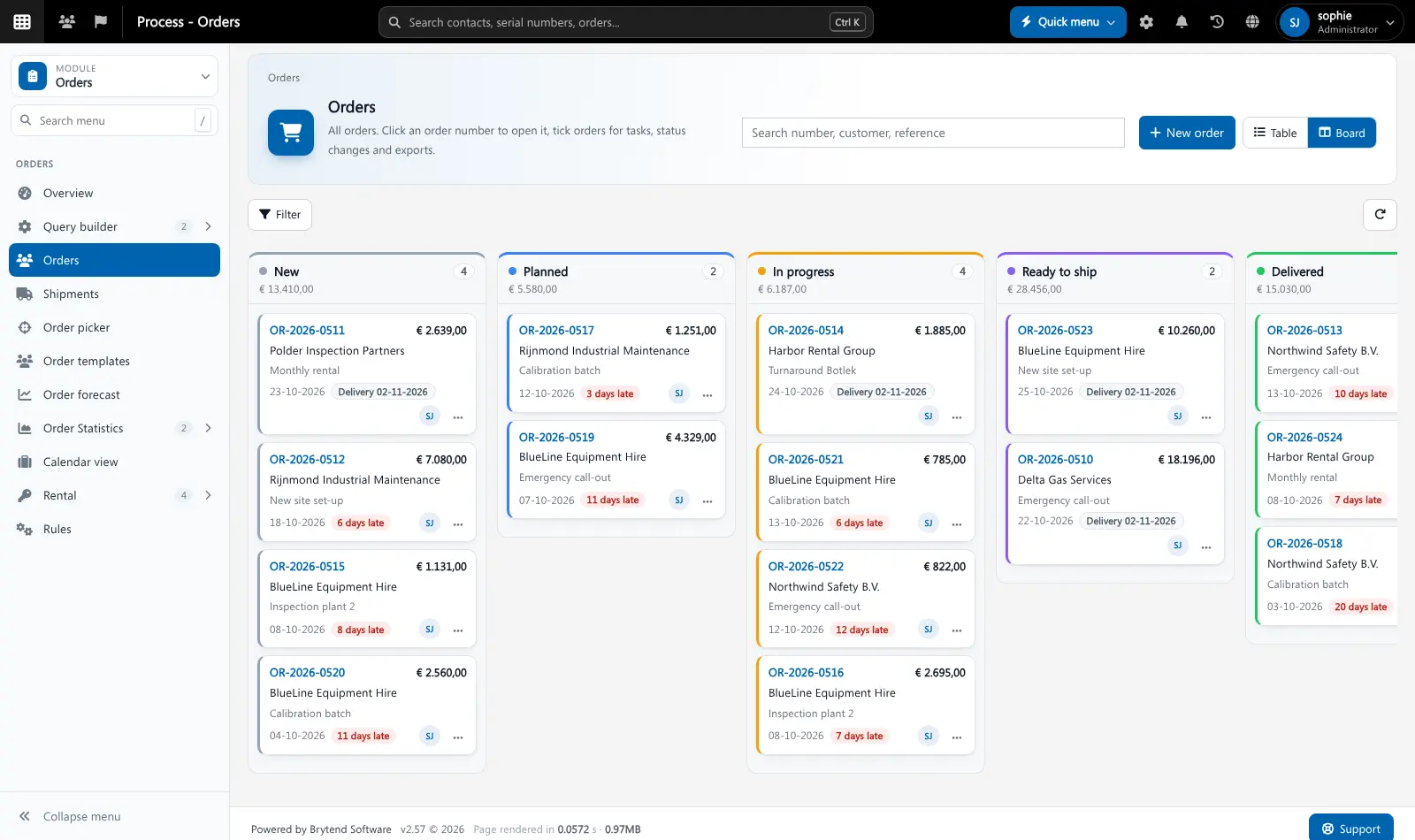Open Order picker in sidebar
1415x840 pixels.
(115, 327)
